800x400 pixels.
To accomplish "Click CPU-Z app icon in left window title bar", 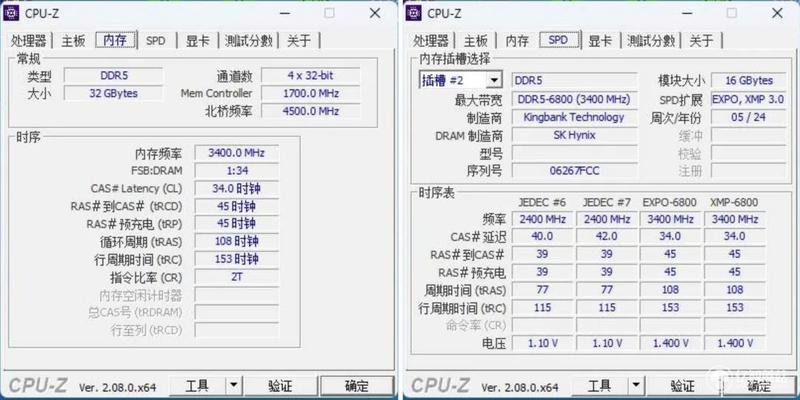I will pos(11,13).
